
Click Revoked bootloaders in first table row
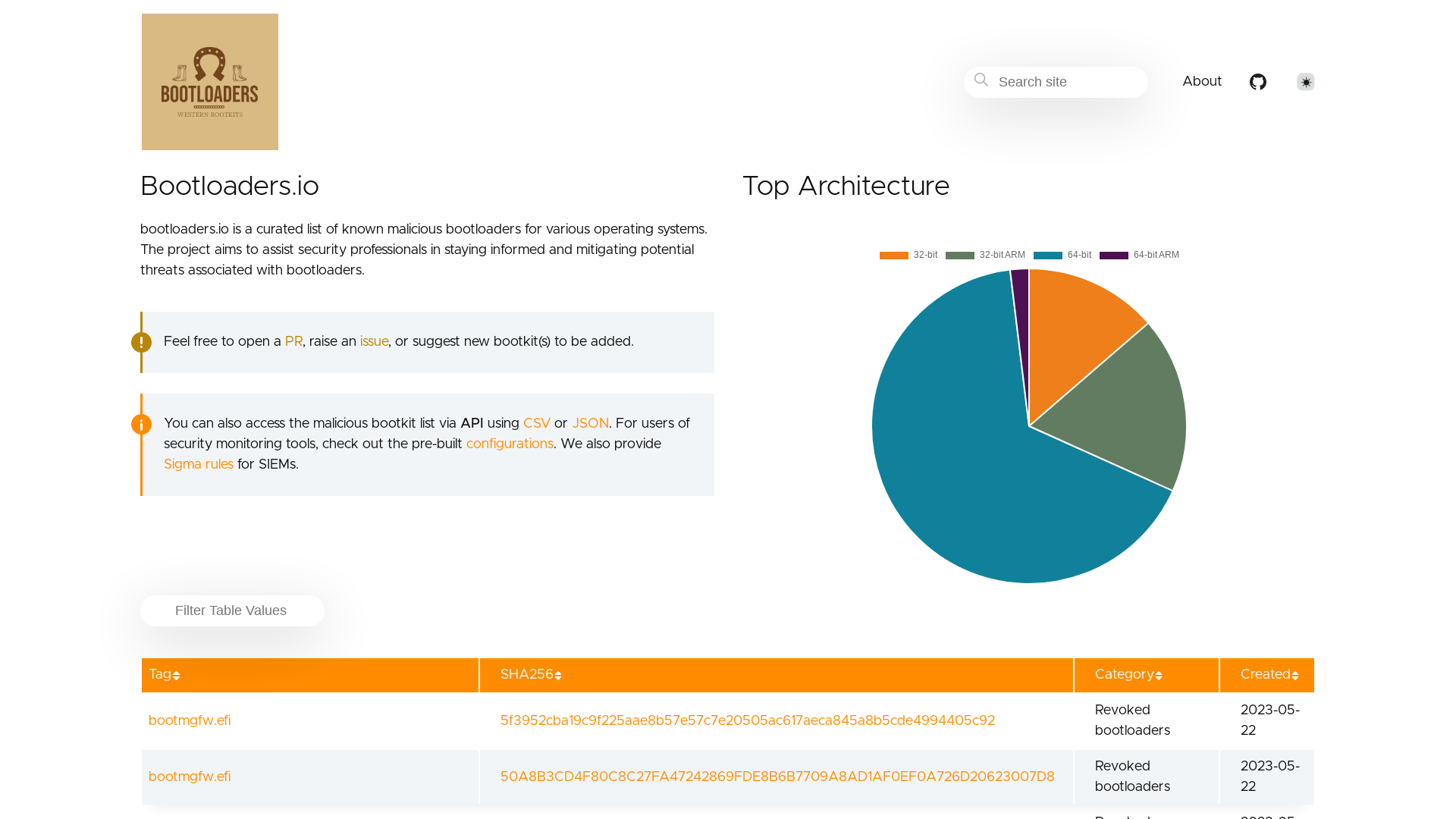tap(1132, 720)
